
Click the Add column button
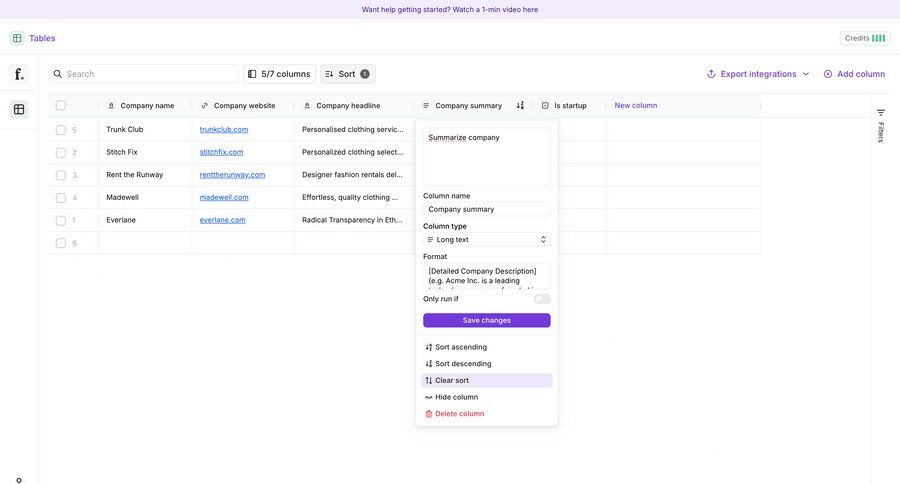pyautogui.click(x=854, y=74)
